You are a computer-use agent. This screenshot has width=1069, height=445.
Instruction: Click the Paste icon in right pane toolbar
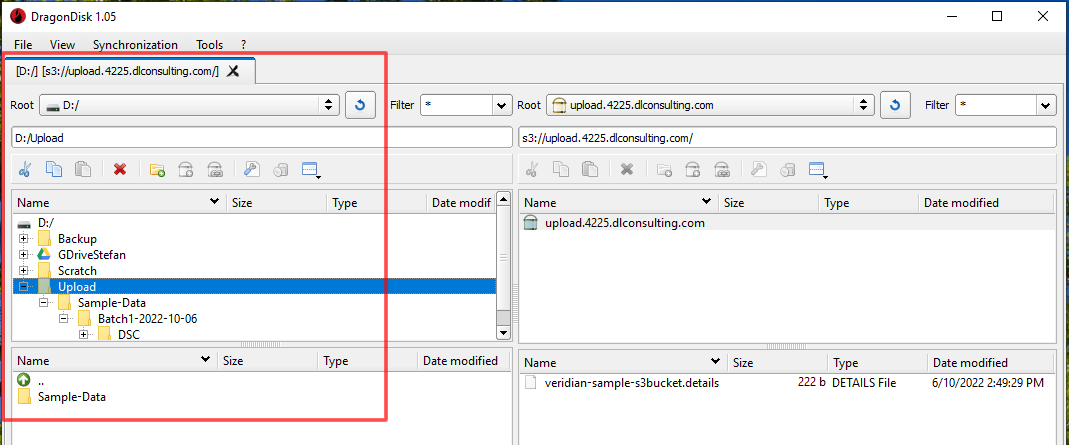click(590, 169)
